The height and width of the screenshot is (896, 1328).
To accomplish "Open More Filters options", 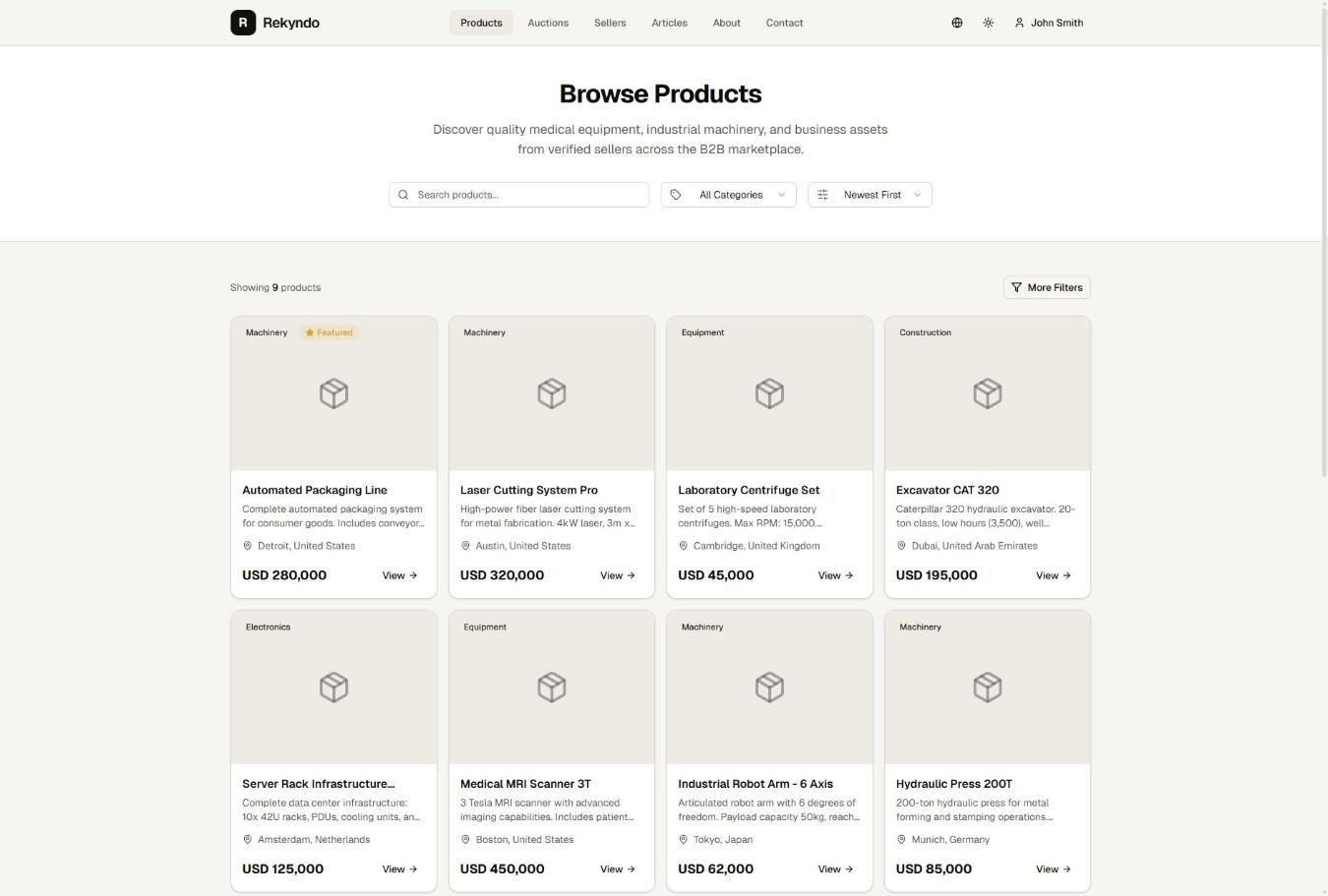I will click(1047, 287).
